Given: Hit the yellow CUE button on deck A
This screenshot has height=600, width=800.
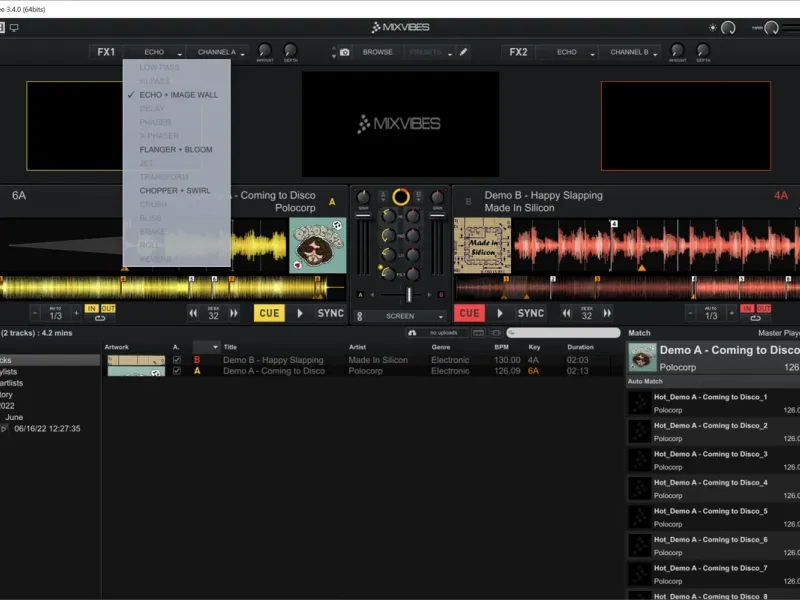Looking at the screenshot, I should pyautogui.click(x=269, y=313).
